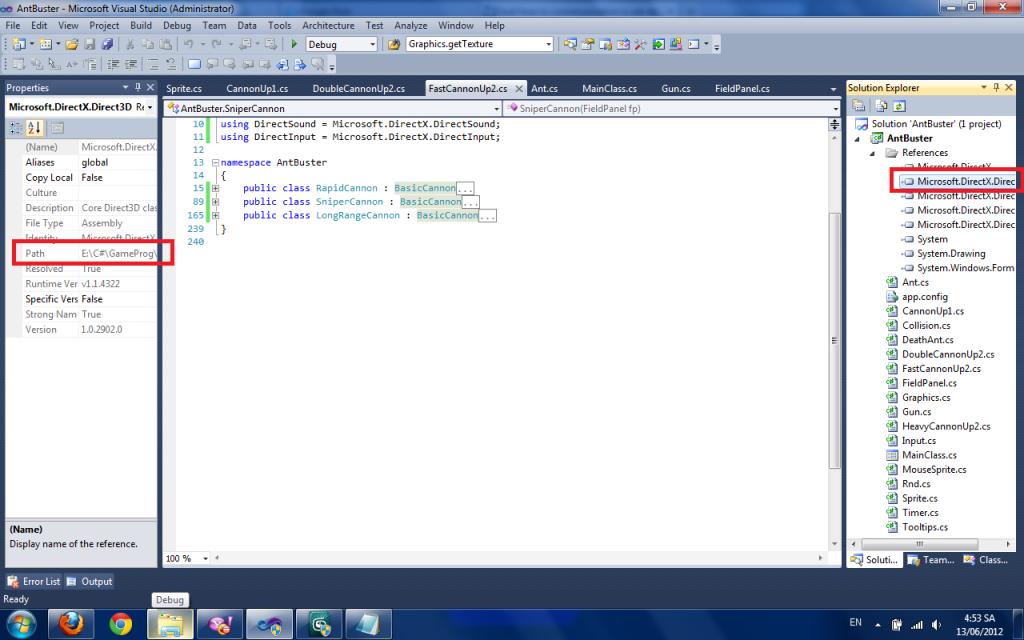Click the Categorized icon in Properties panel

16,127
